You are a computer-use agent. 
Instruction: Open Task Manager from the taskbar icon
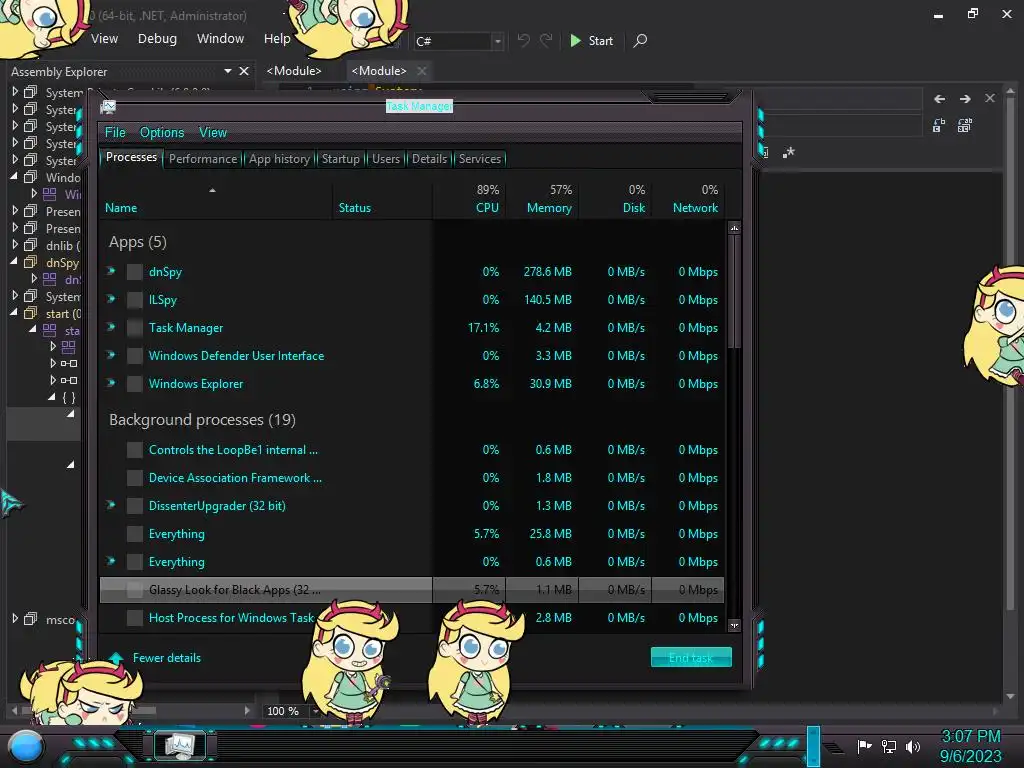click(180, 745)
